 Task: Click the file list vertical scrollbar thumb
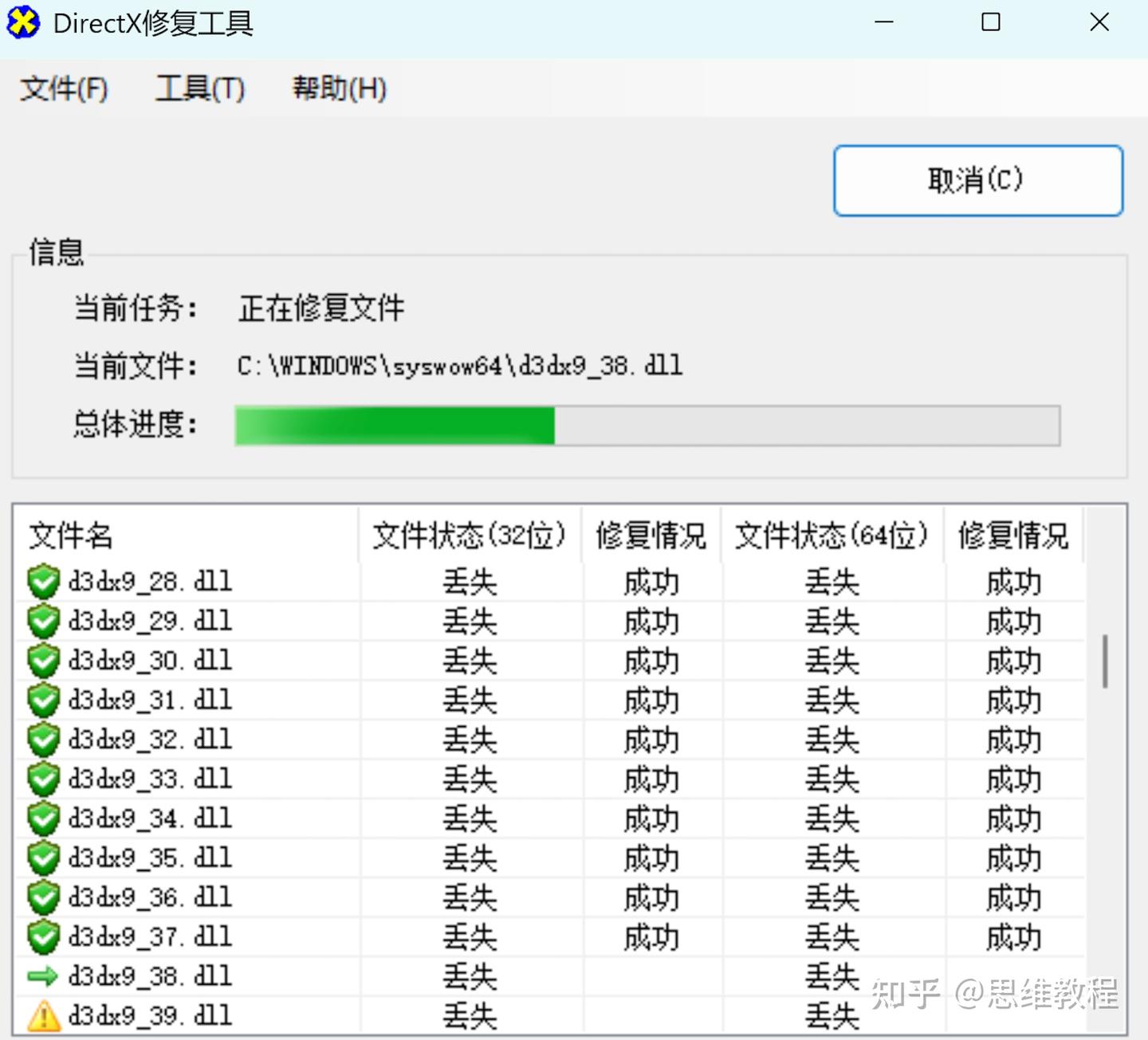pyautogui.click(x=1105, y=661)
